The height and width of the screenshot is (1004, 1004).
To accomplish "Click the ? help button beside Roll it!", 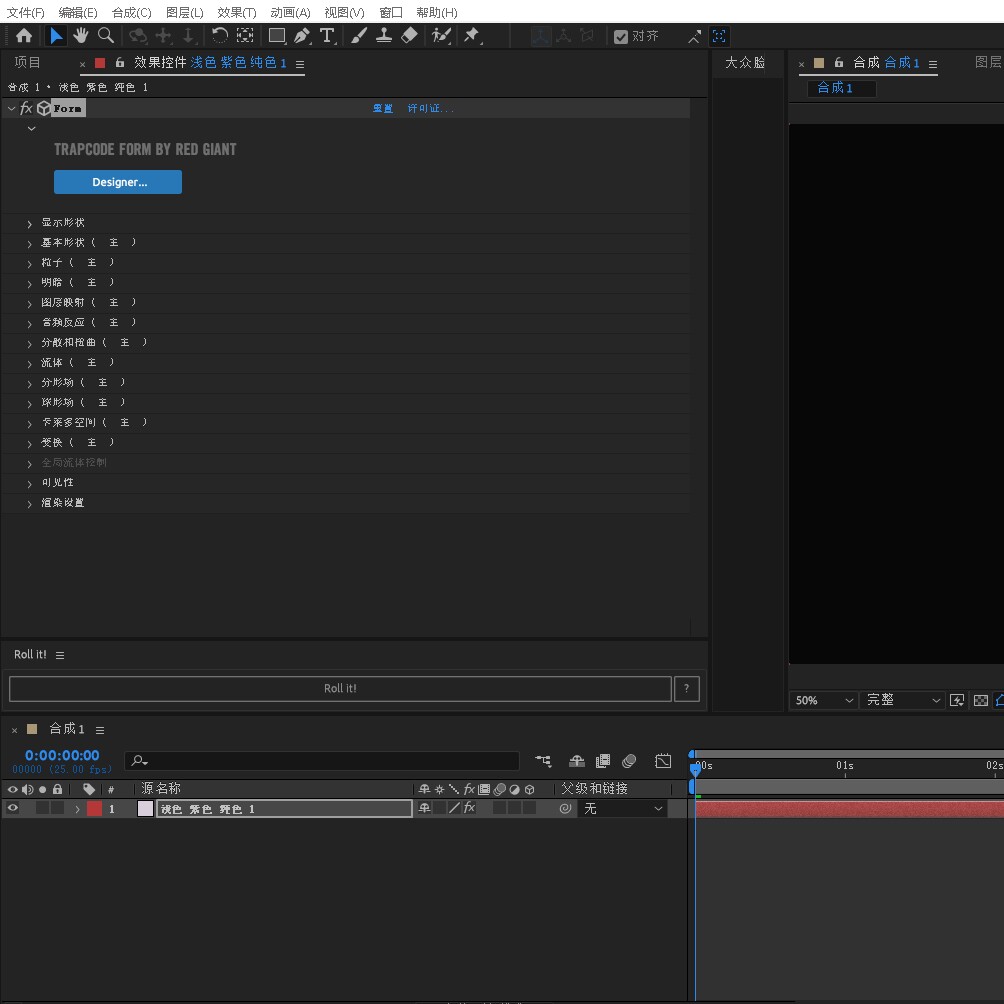I will 686,688.
